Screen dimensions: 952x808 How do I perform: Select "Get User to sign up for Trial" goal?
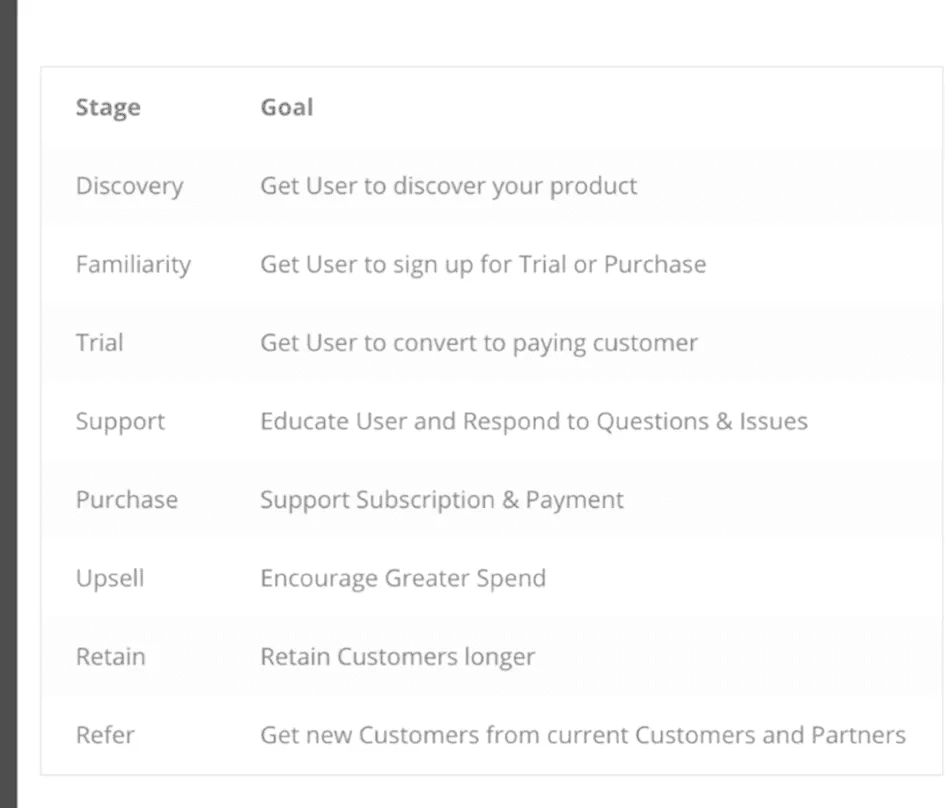click(483, 265)
